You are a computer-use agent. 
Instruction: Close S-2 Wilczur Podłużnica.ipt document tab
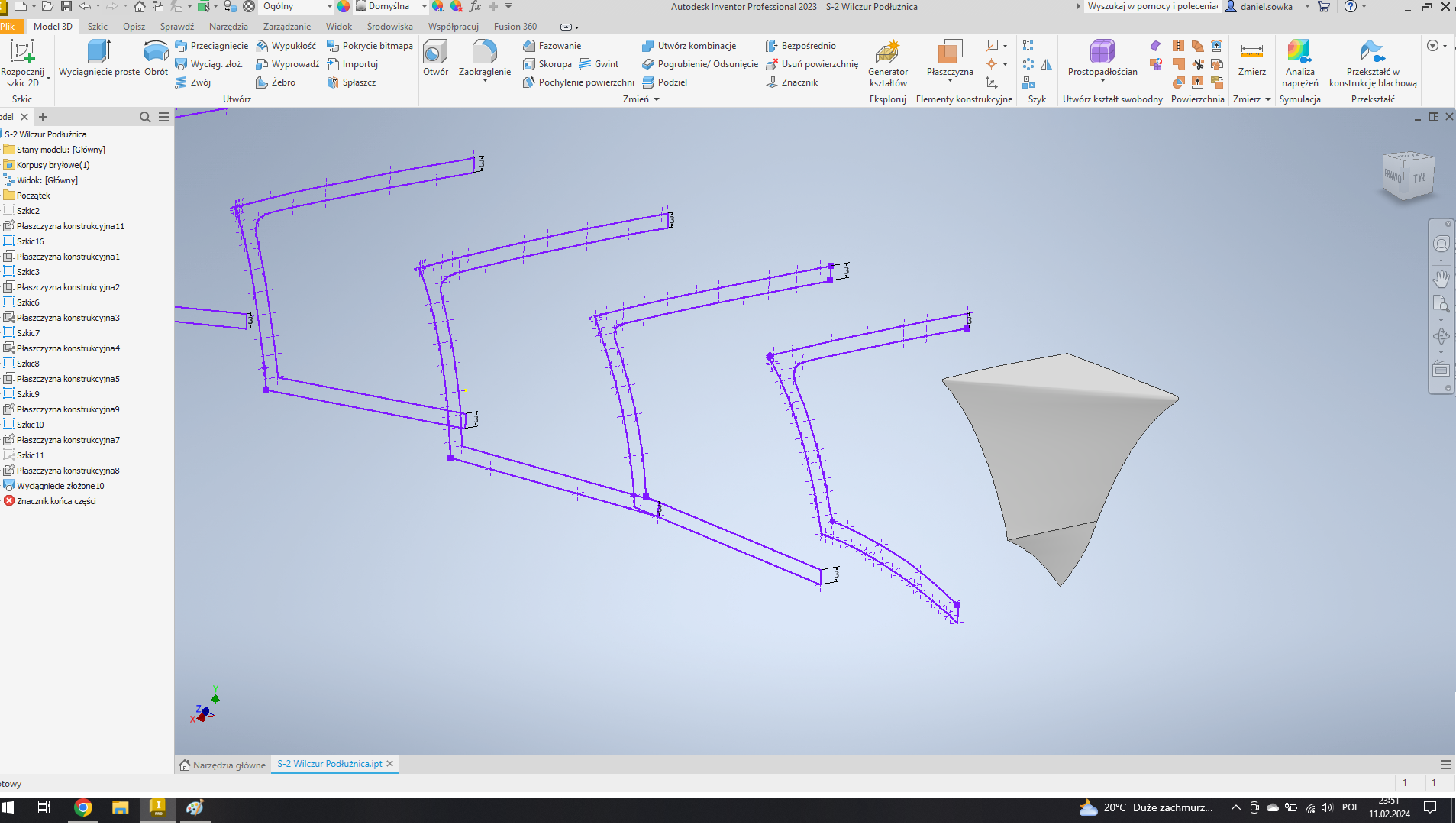pos(390,764)
